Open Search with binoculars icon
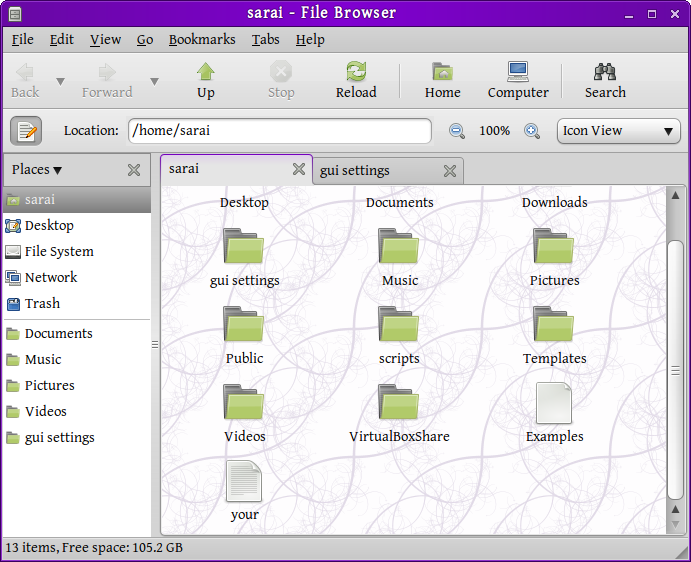 tap(605, 81)
